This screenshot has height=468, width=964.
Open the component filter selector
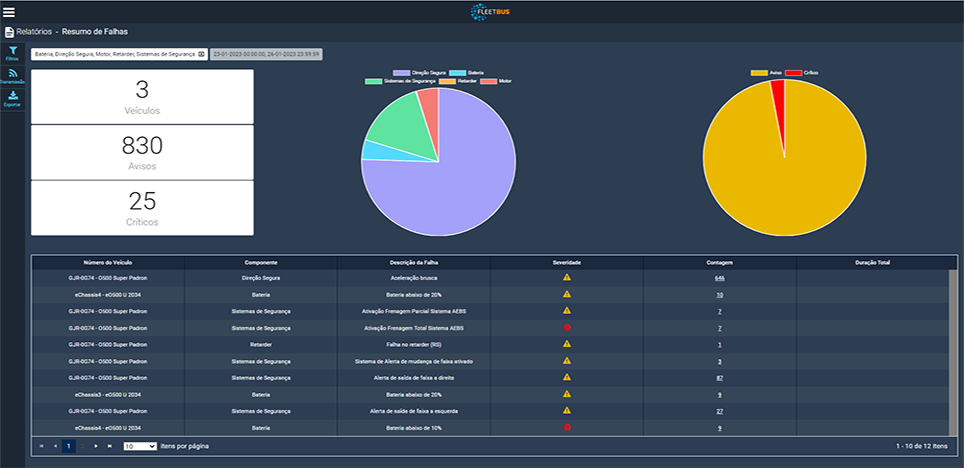click(x=114, y=53)
